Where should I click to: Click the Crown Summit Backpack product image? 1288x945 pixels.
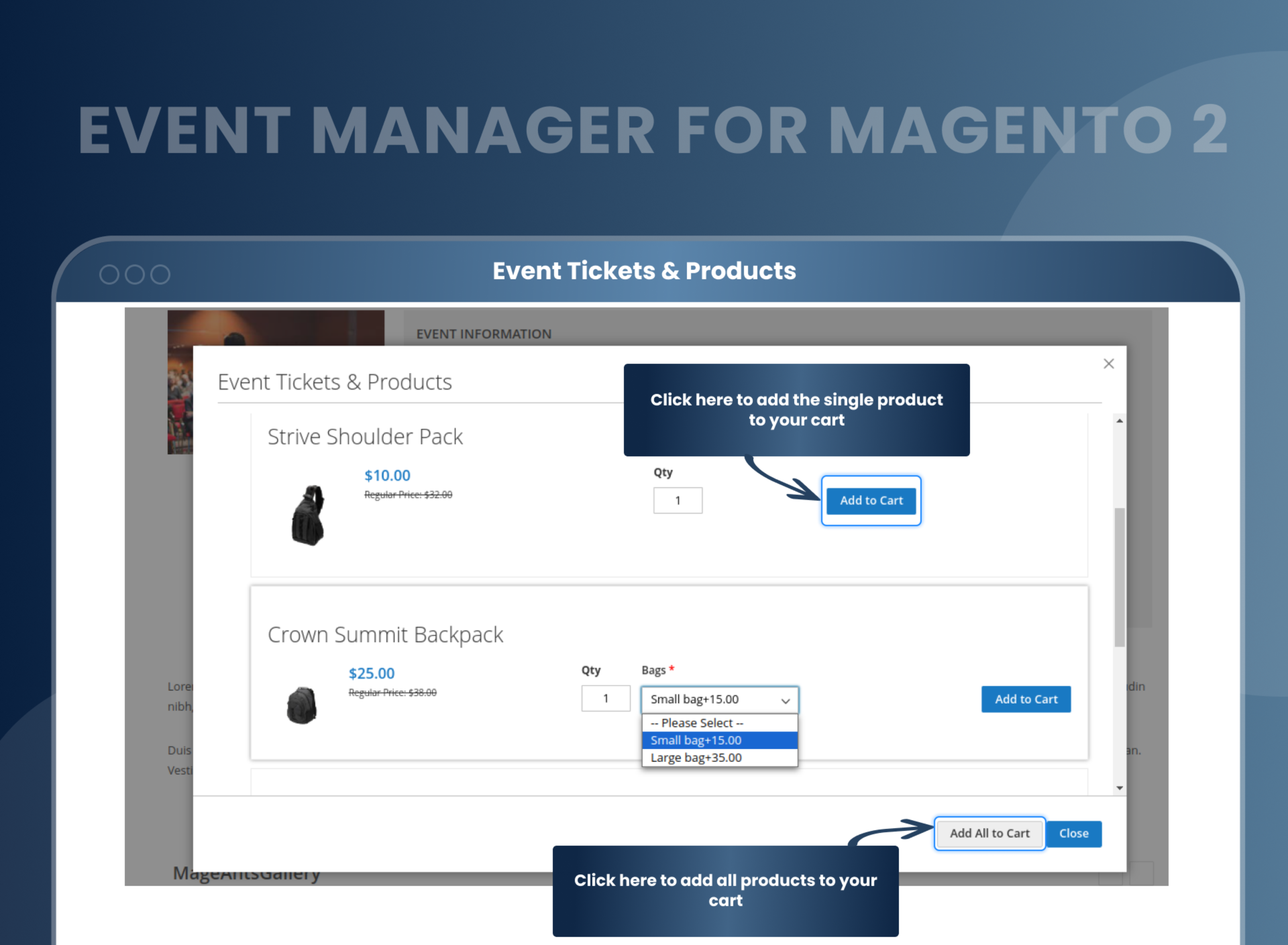pos(302,705)
